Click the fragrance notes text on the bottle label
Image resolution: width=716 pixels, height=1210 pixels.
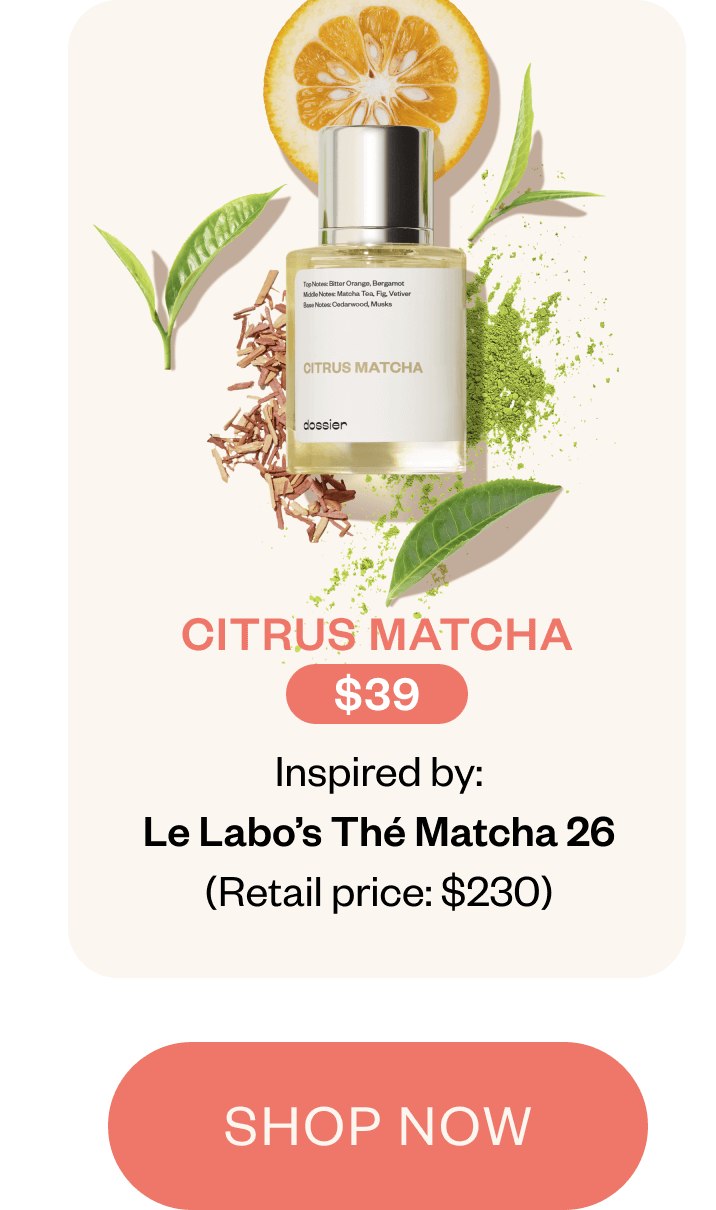click(354, 294)
